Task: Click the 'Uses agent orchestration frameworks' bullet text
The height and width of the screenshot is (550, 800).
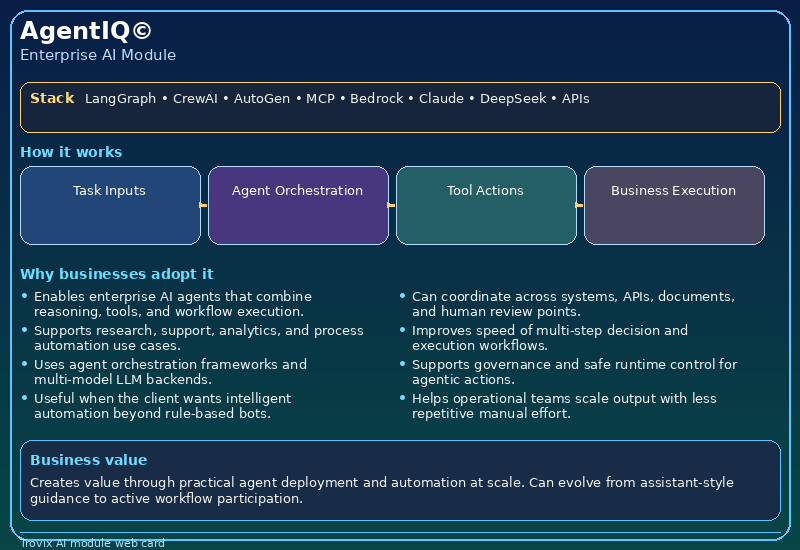Action: click(x=170, y=372)
